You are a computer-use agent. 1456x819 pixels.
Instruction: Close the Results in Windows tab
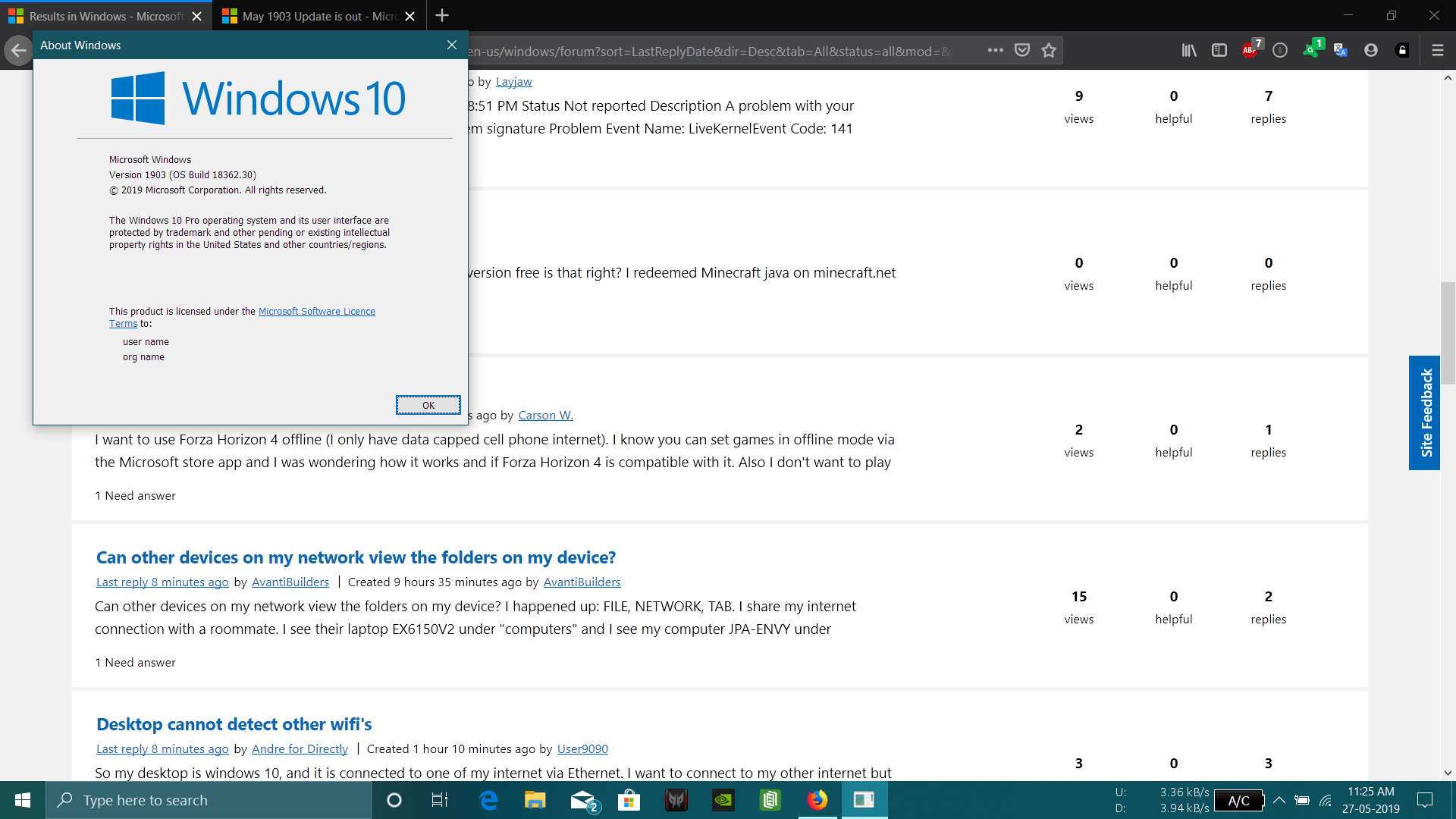pyautogui.click(x=196, y=16)
